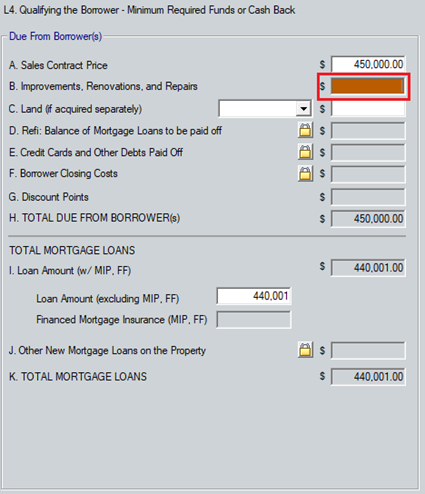Click the Total Mortgage Loans amount field
This screenshot has height=494, width=425.
368,377
